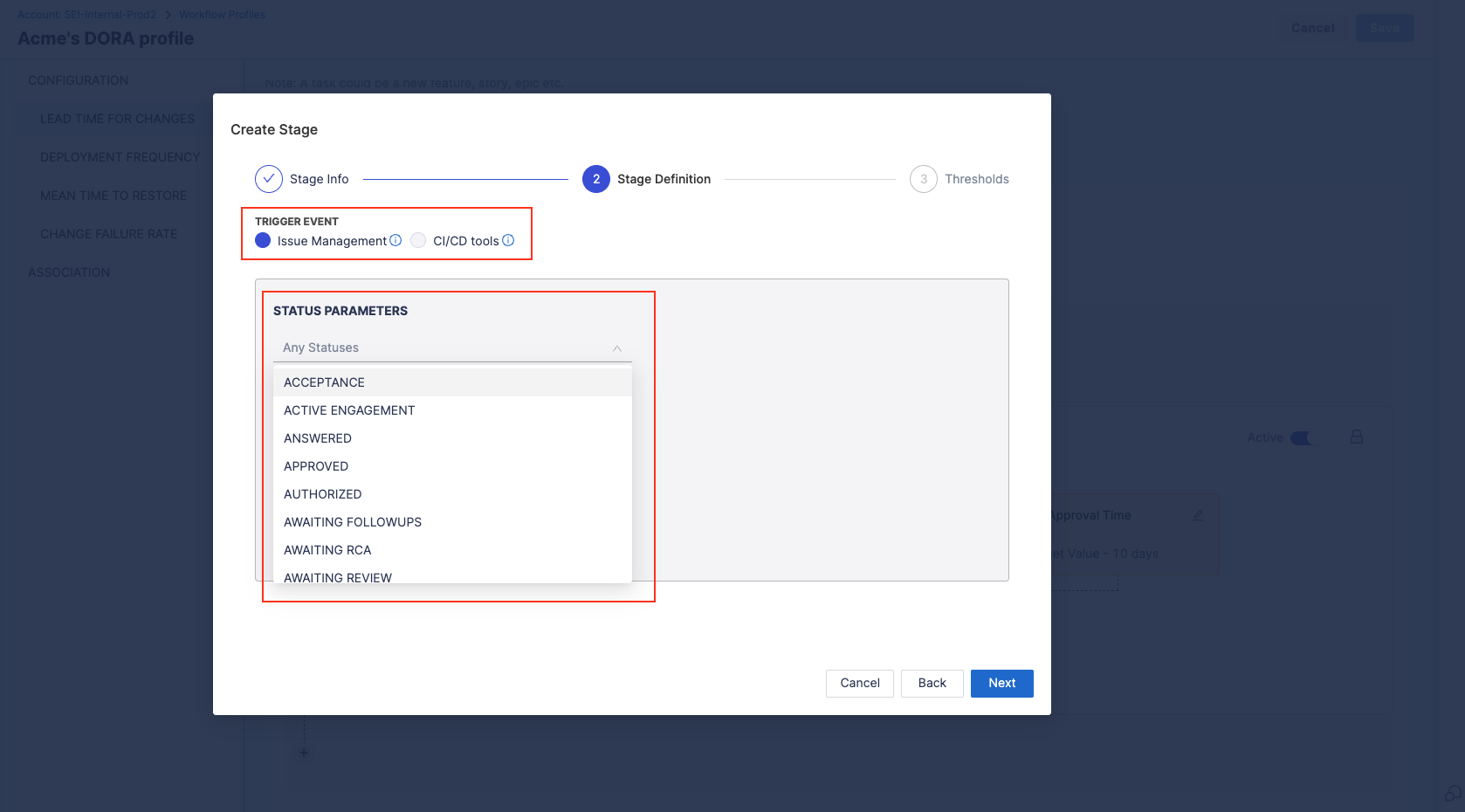Click the step 2 Stage Definition circle
Viewport: 1465px width, 812px height.
[596, 179]
